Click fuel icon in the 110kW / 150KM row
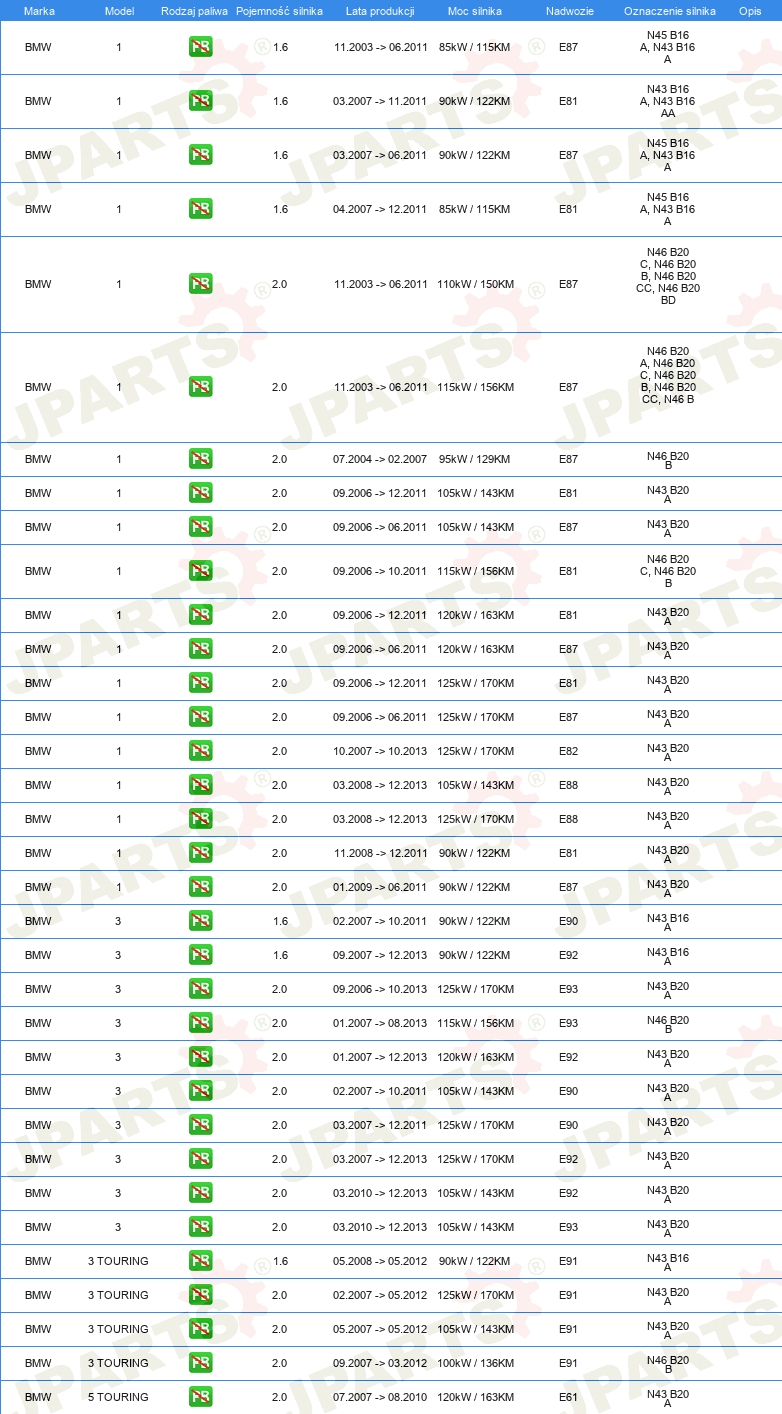Image resolution: width=782 pixels, height=1414 pixels. point(200,284)
